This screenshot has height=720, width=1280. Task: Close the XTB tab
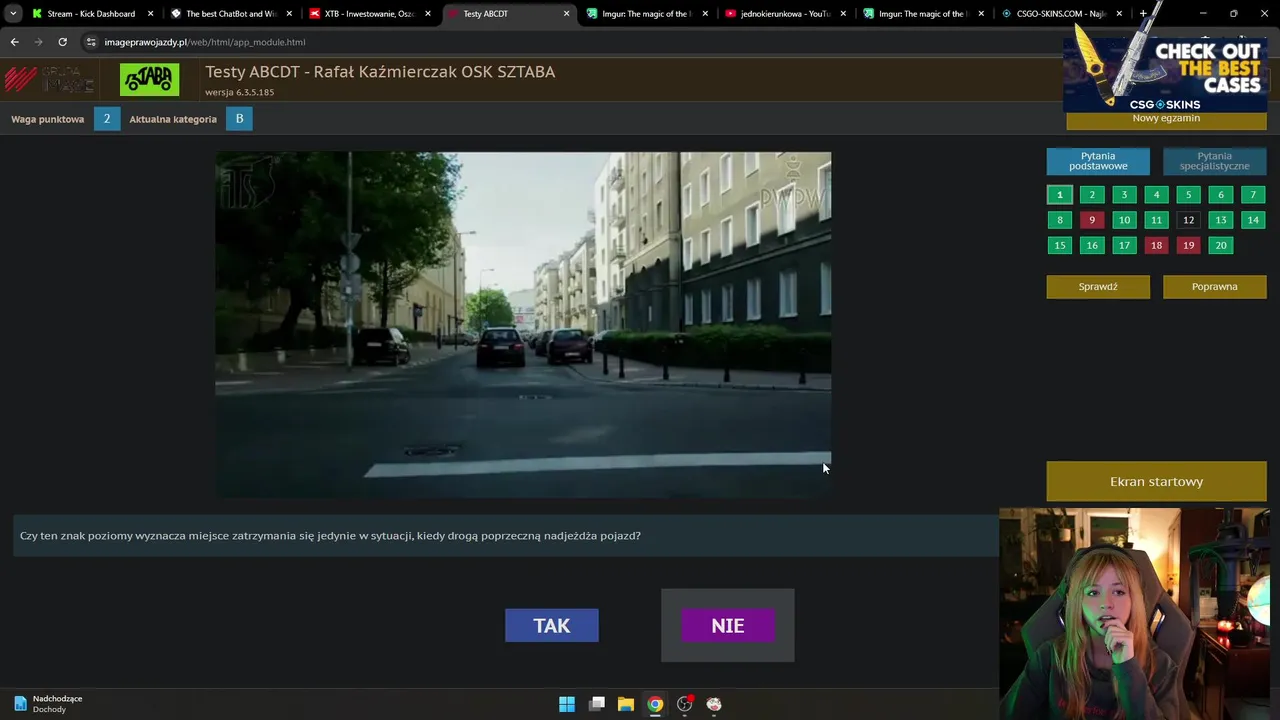428,14
